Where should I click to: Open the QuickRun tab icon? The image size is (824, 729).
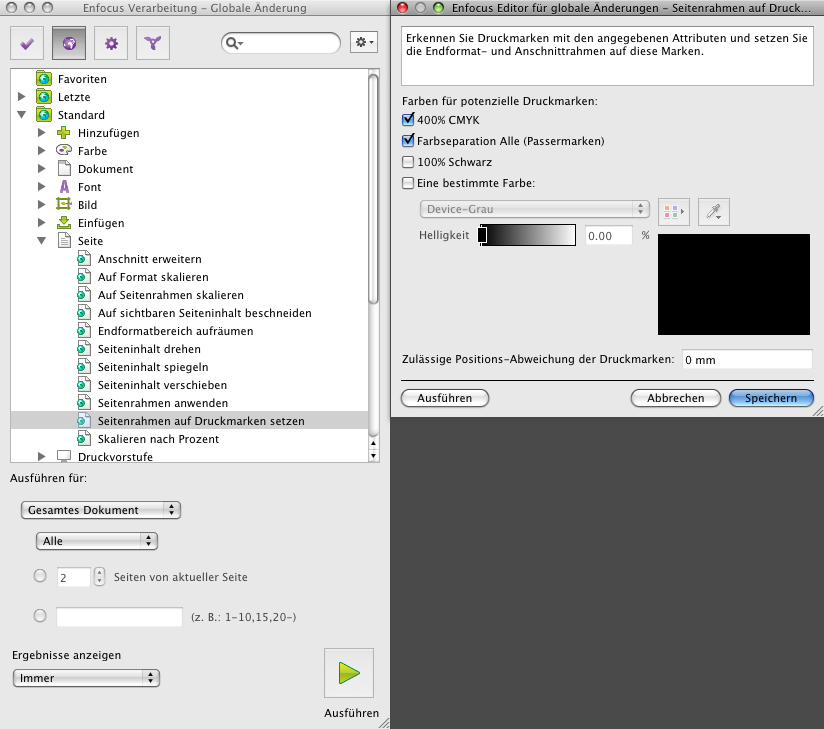pyautogui.click(x=153, y=43)
